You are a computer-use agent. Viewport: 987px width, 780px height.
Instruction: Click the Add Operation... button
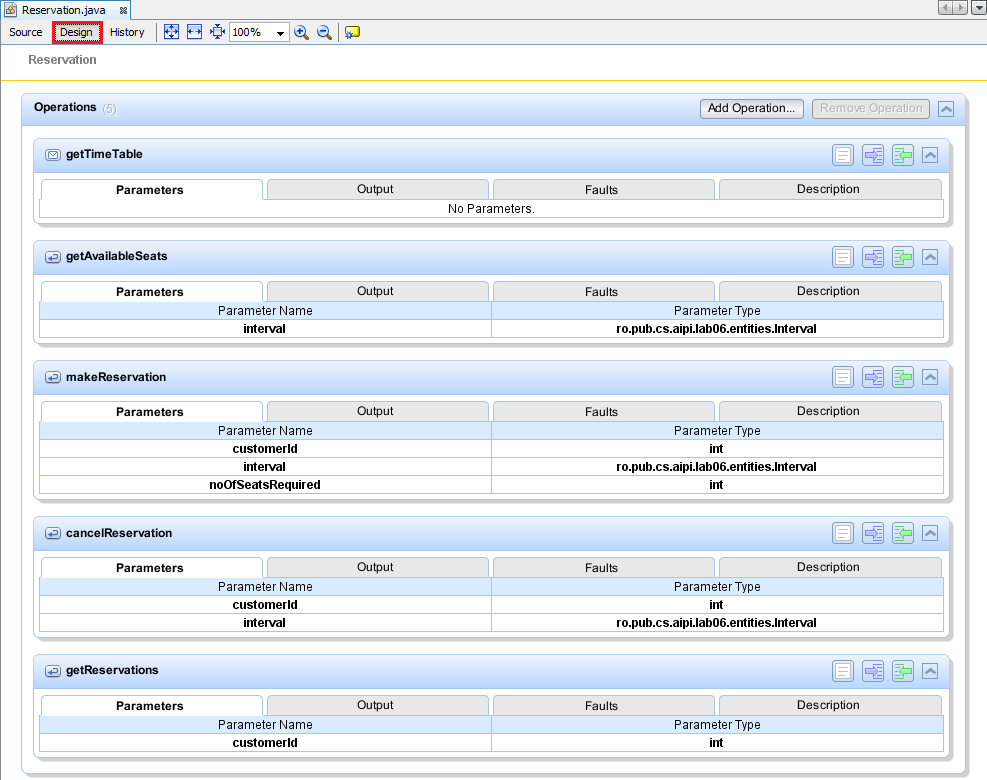click(752, 108)
